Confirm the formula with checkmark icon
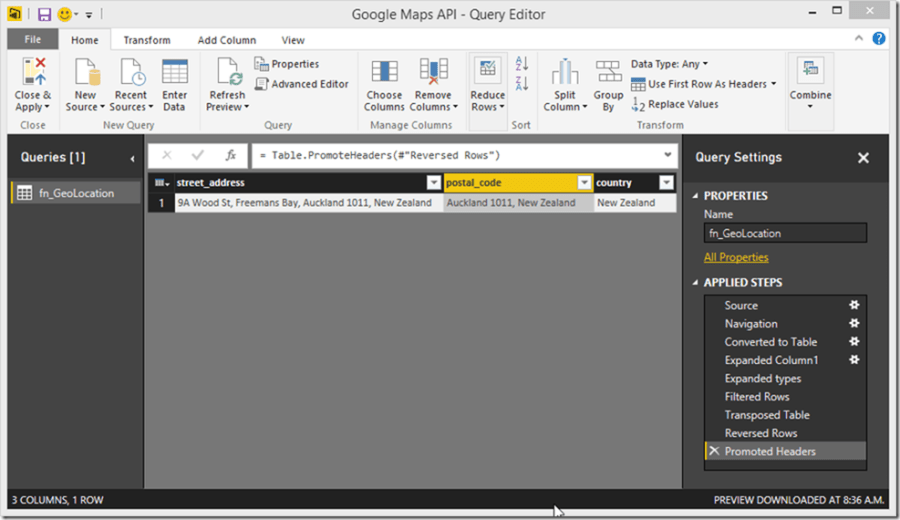 pos(198,155)
